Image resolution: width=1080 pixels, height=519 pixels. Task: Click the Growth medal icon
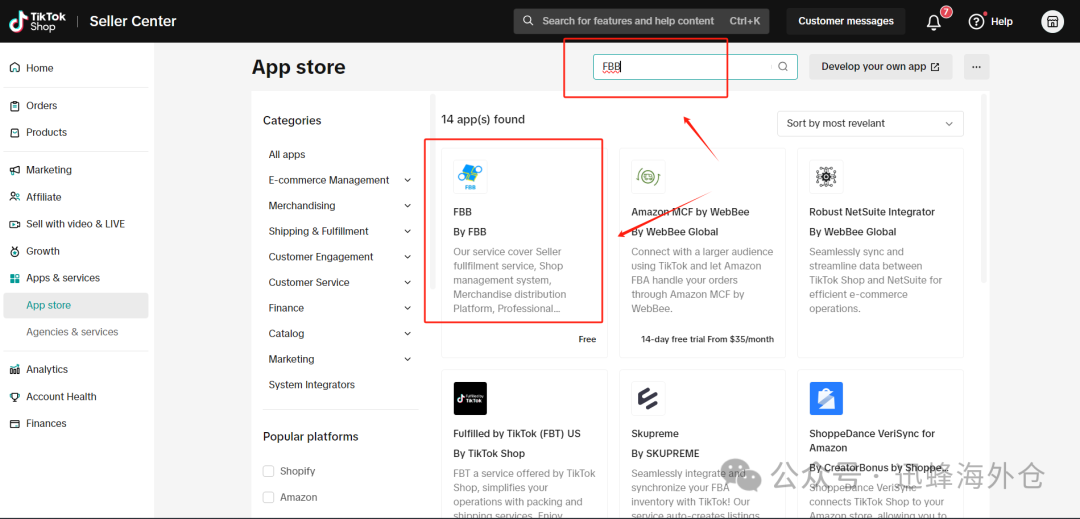coord(14,251)
